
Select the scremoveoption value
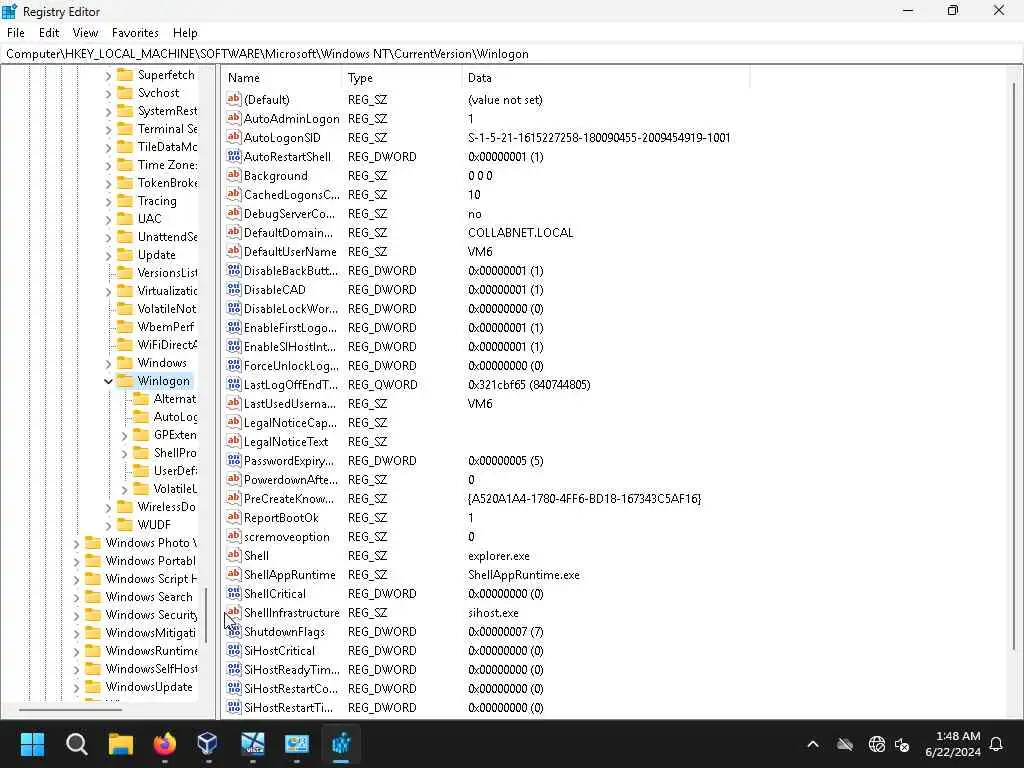pos(286,536)
